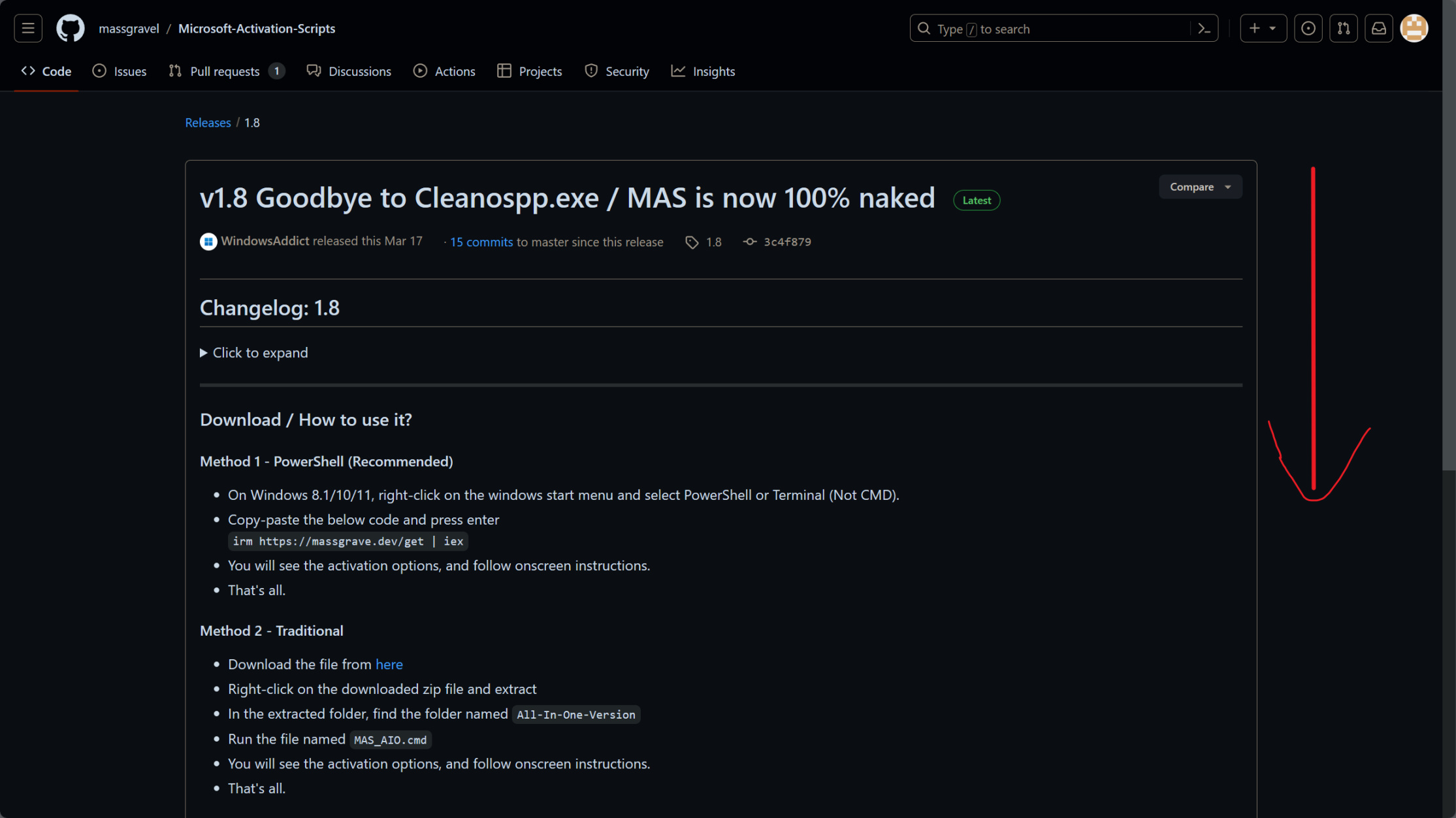Click the Download / How to use it? heading
The image size is (1456, 818).
coord(306,419)
